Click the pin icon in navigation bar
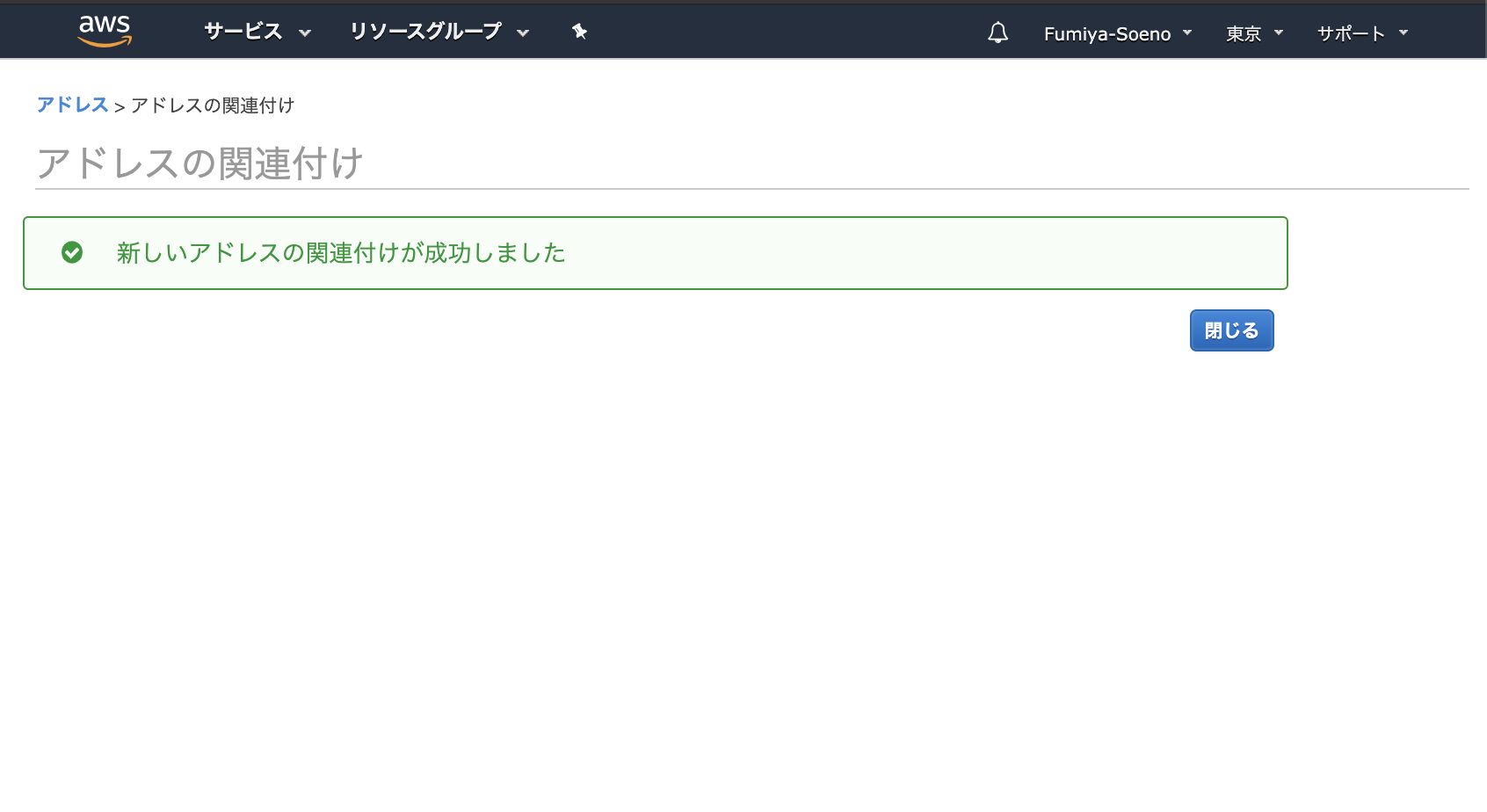This screenshot has width=1487, height=812. click(578, 31)
